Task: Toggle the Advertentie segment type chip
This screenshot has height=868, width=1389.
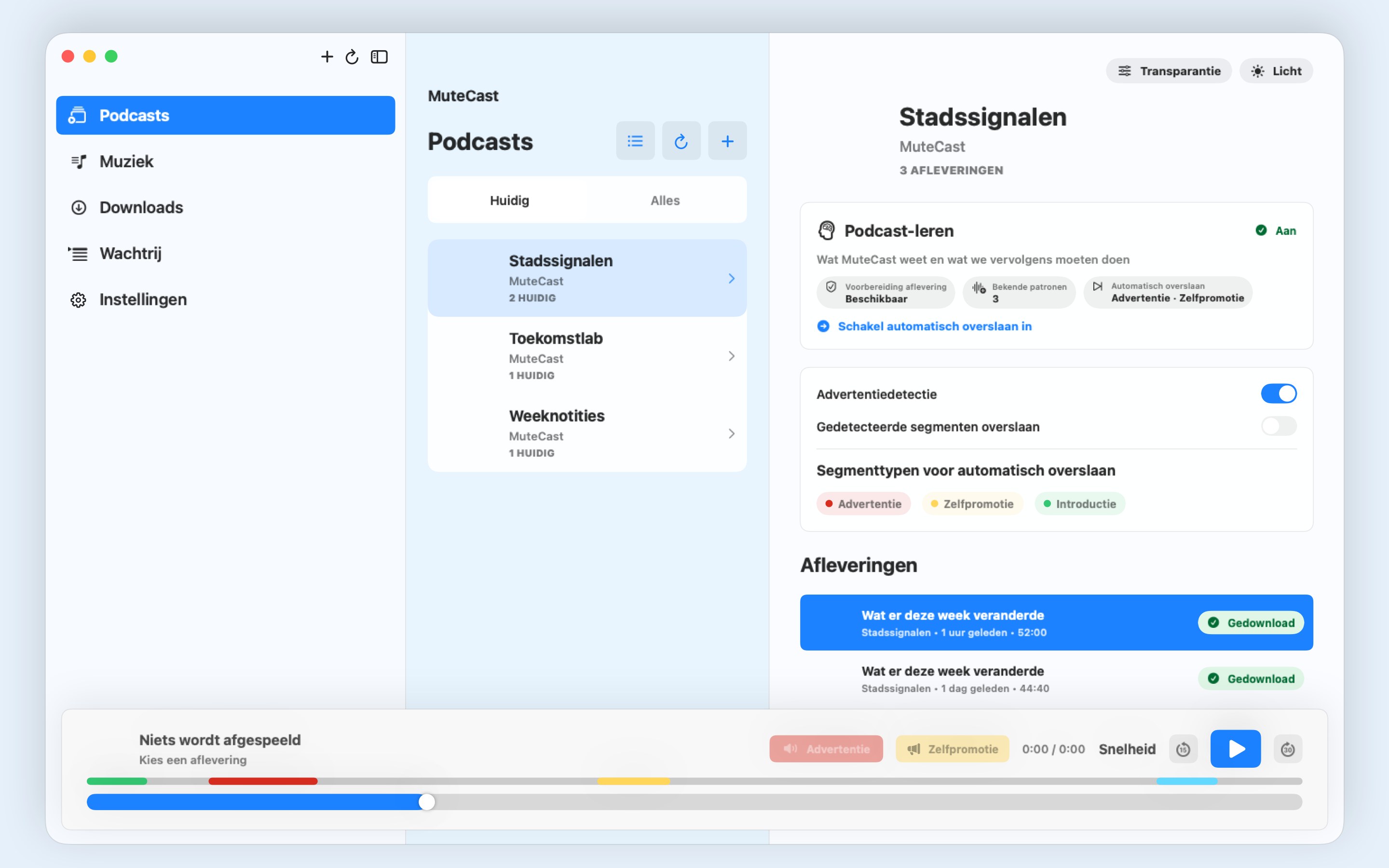Action: coord(863,503)
